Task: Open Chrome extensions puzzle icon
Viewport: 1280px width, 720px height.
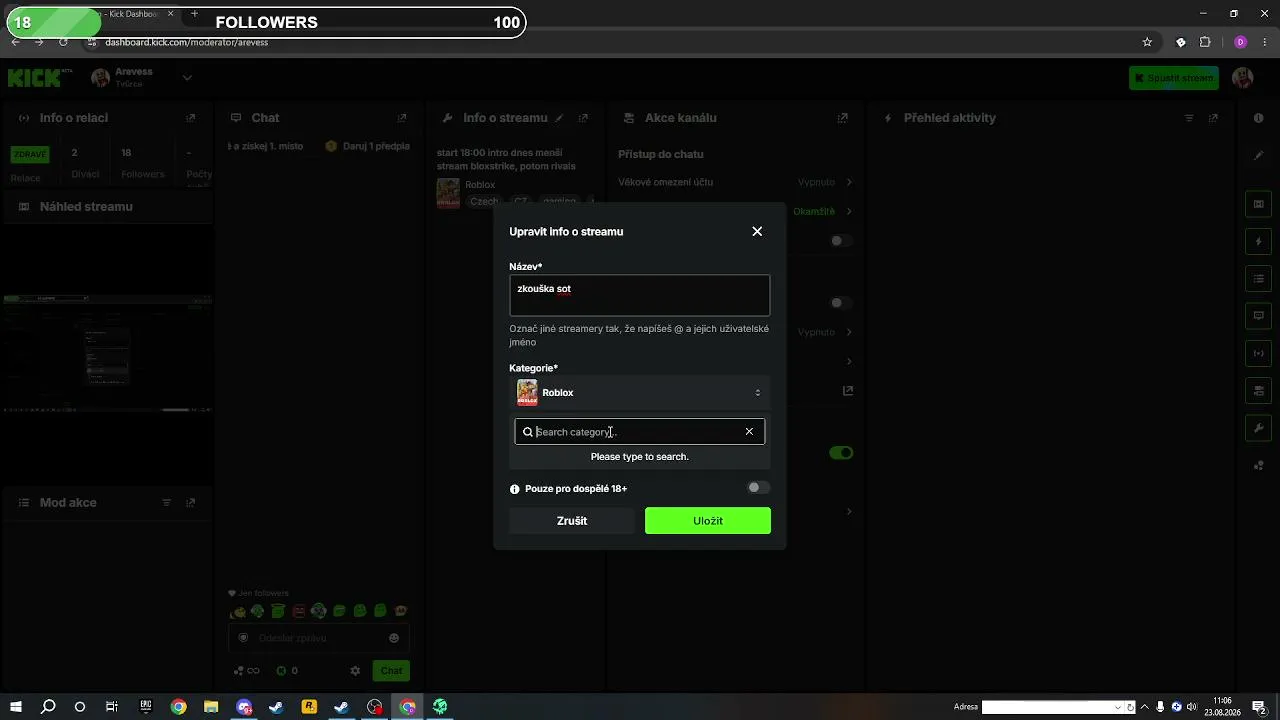Action: pos(1205,42)
